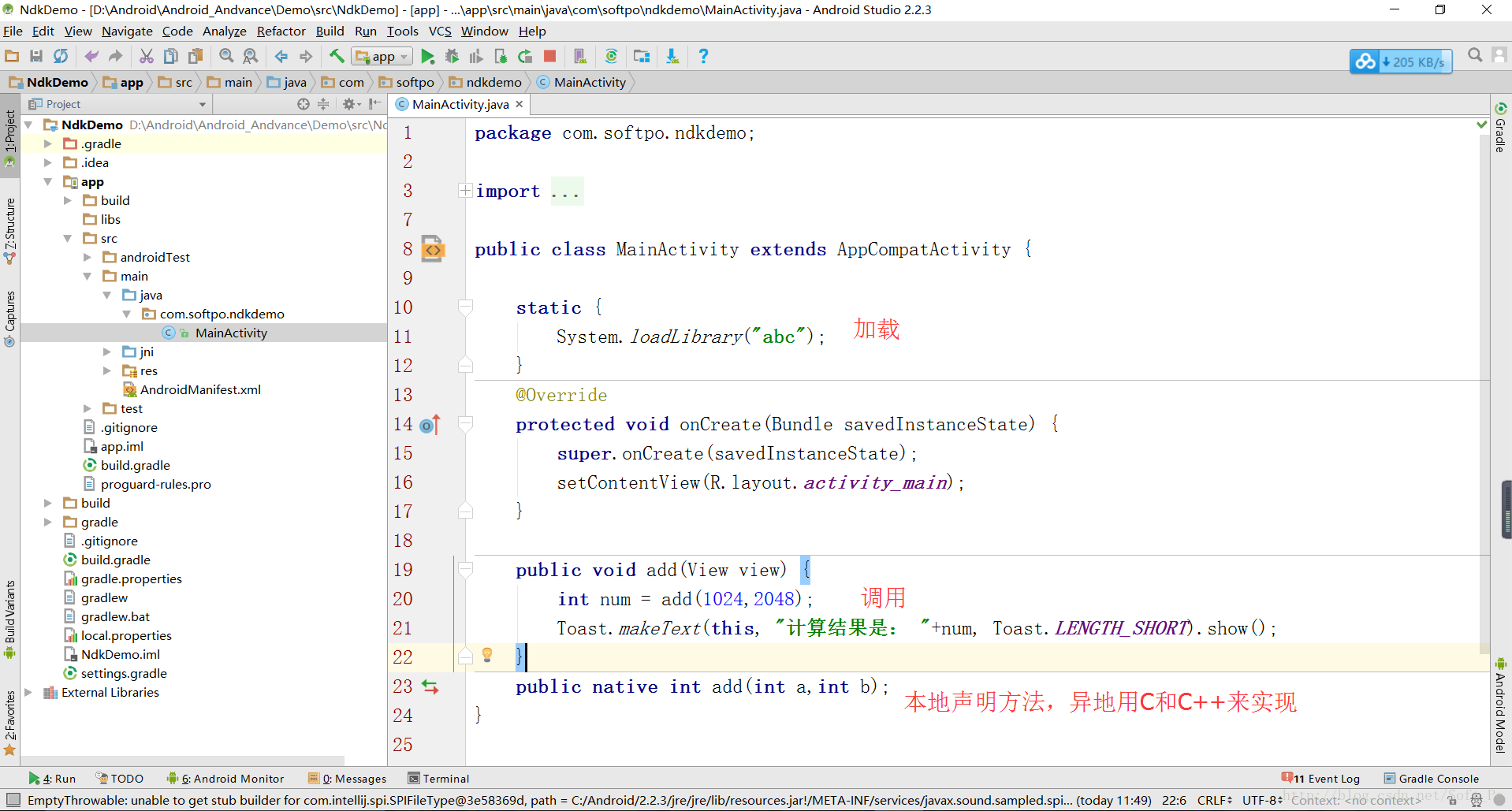
Task: Click the Attach debugger to Android process icon
Action: (x=501, y=56)
